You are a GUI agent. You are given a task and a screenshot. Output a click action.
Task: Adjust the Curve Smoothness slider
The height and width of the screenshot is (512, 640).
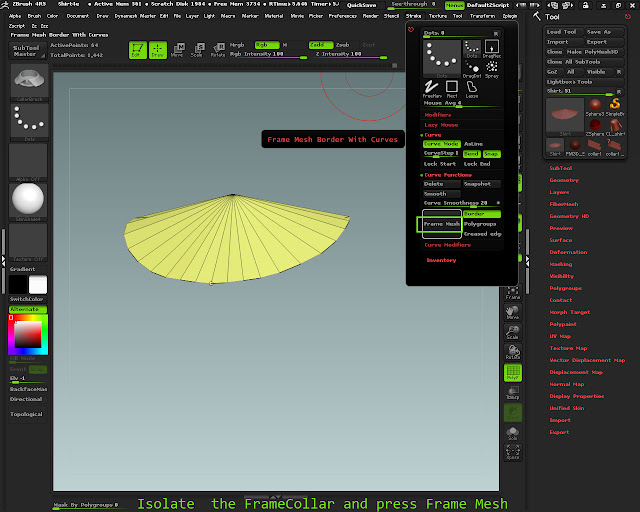click(x=462, y=203)
